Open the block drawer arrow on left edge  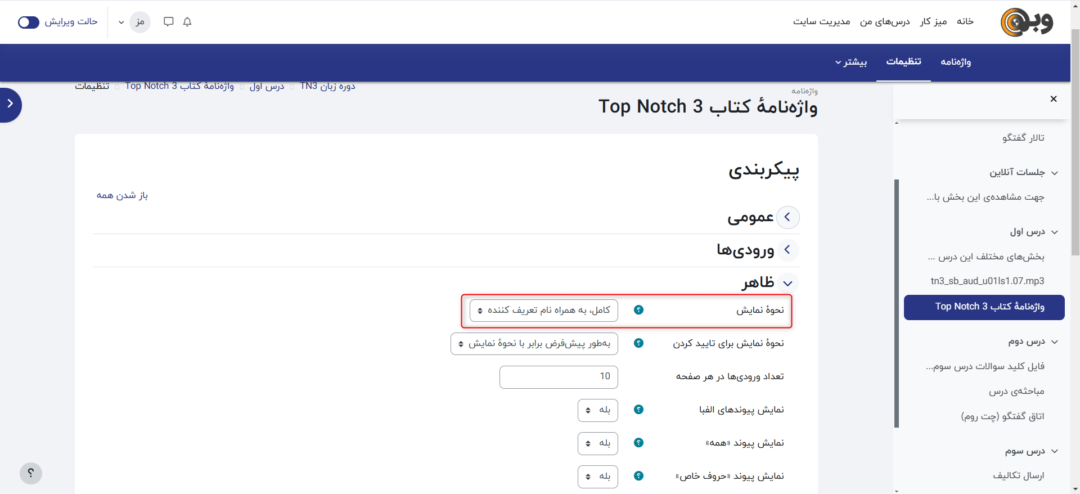click(x=10, y=104)
